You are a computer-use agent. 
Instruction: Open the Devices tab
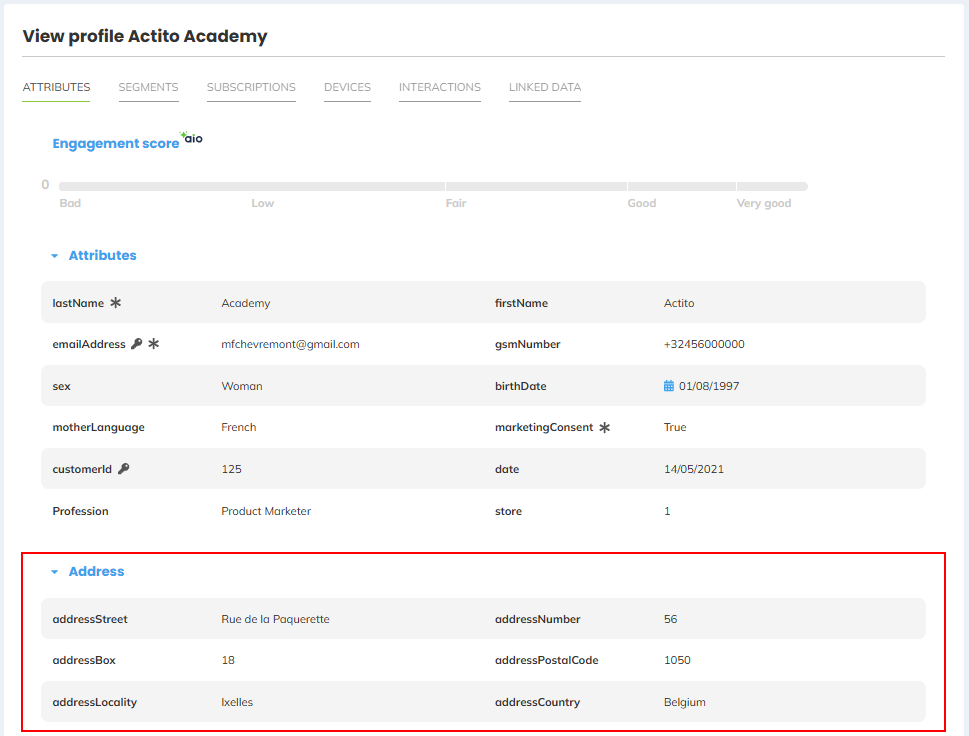click(x=347, y=87)
